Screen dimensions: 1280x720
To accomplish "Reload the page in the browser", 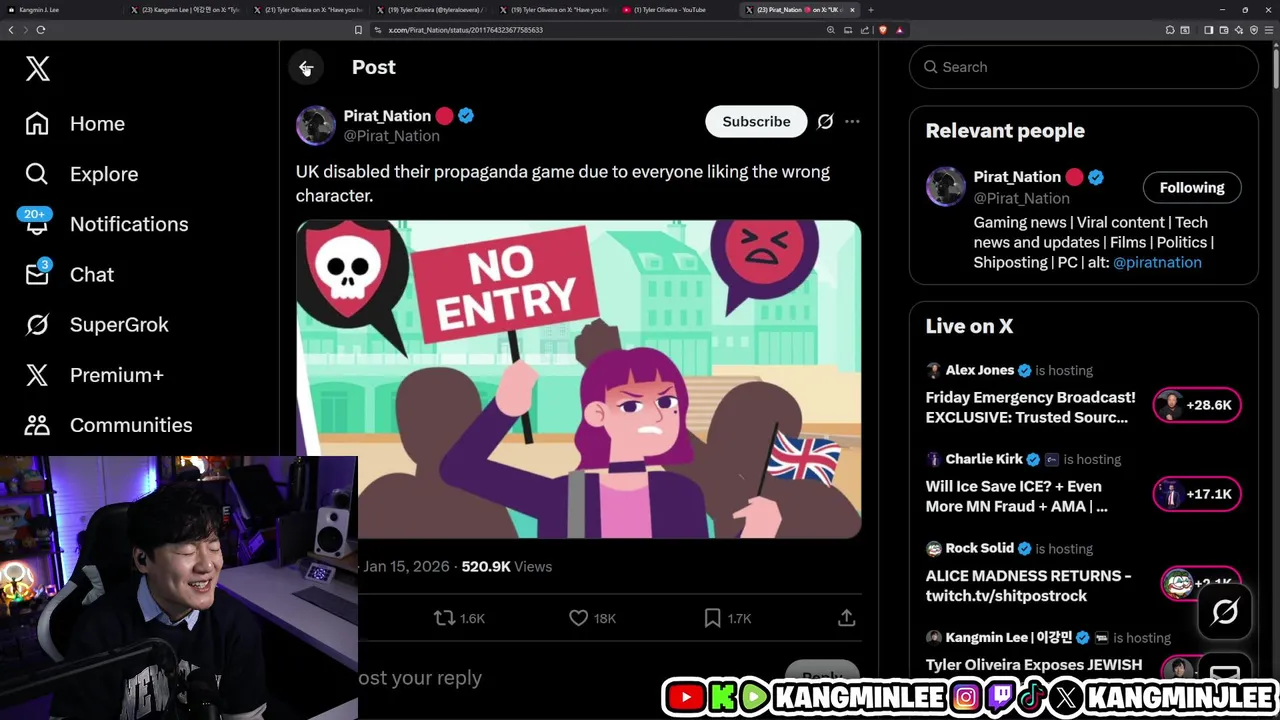I will (x=41, y=30).
